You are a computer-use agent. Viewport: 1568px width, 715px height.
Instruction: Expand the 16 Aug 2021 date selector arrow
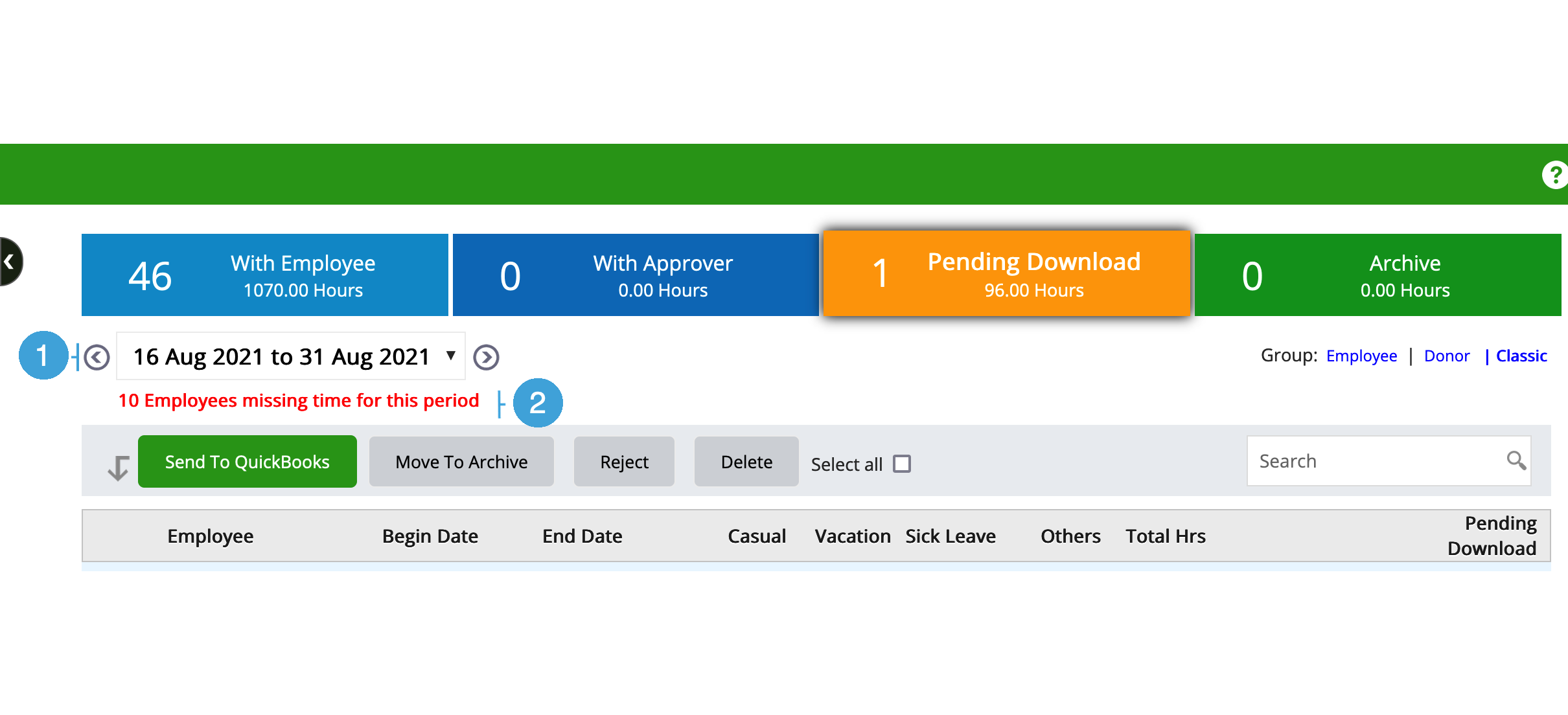[x=450, y=356]
